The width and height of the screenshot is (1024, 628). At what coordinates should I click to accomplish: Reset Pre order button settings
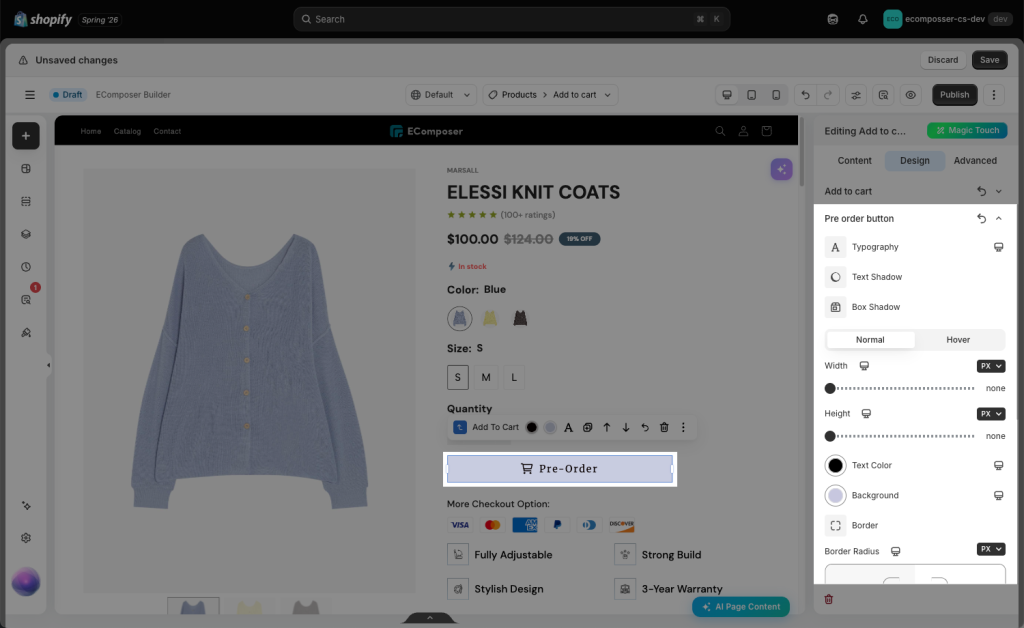coord(982,219)
